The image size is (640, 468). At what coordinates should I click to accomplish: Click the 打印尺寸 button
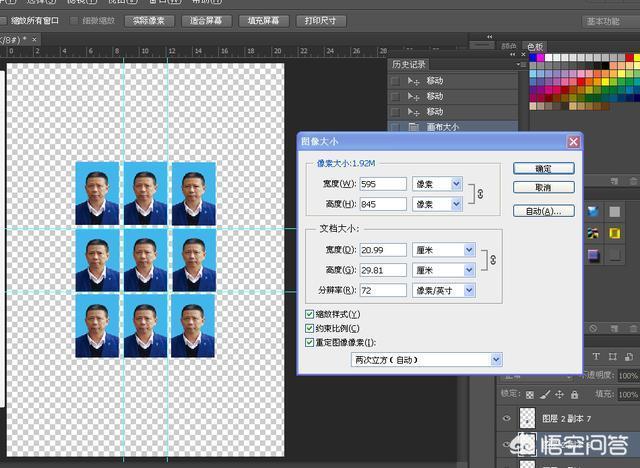coord(320,21)
